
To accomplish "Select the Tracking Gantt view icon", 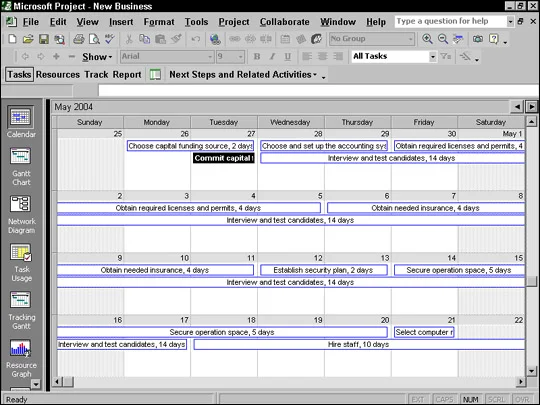I will pyautogui.click(x=21, y=300).
